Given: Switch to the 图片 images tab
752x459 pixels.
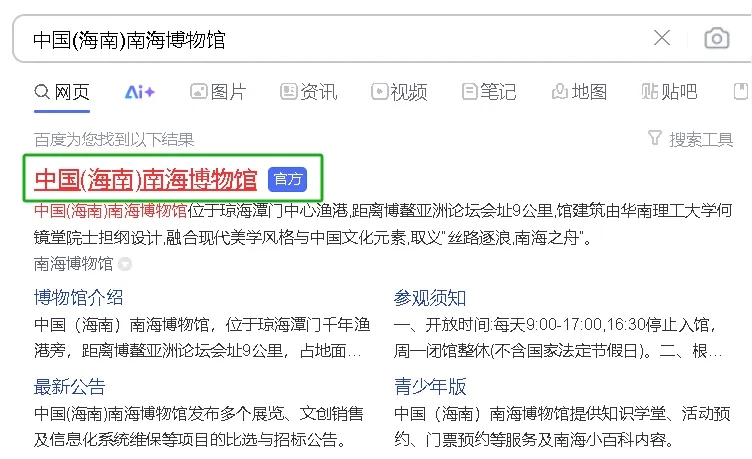Looking at the screenshot, I should click(x=217, y=92).
